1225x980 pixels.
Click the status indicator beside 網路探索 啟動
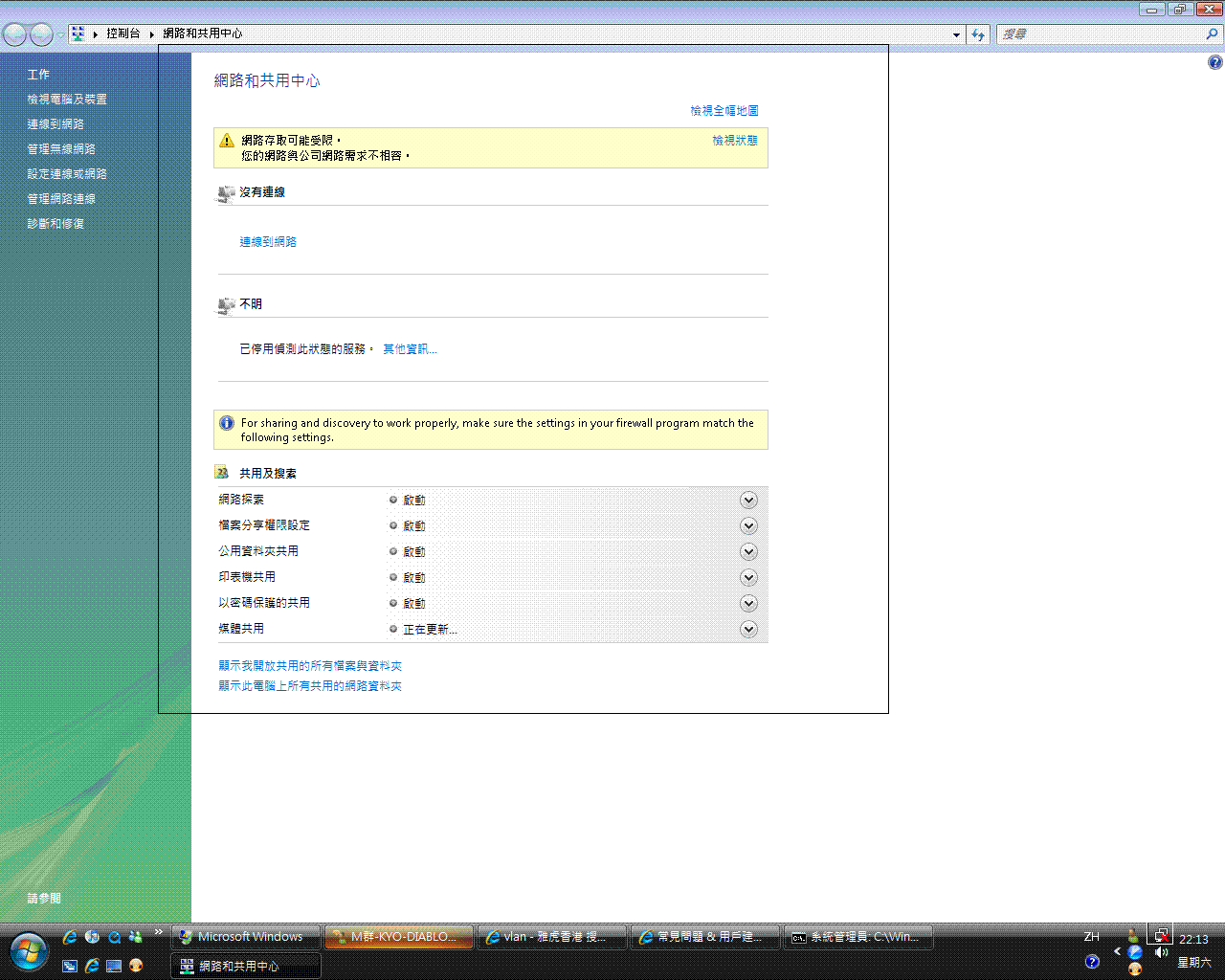click(x=393, y=499)
